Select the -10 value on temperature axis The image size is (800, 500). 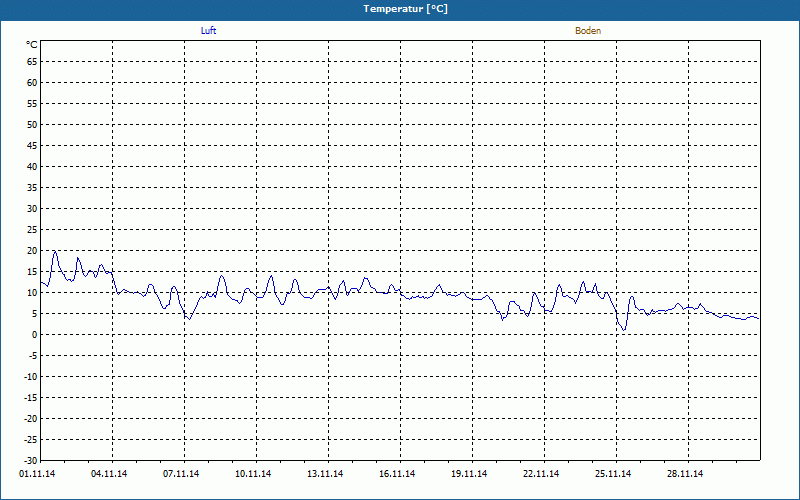tap(31, 377)
